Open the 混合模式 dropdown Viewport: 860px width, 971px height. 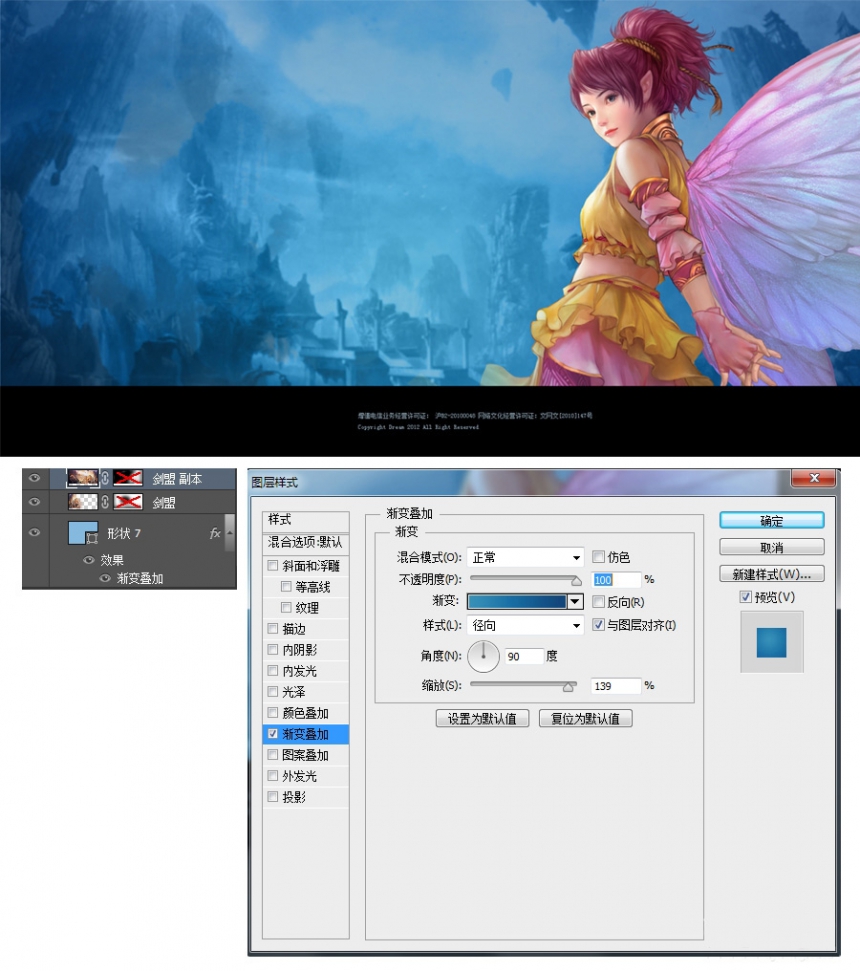(525, 557)
